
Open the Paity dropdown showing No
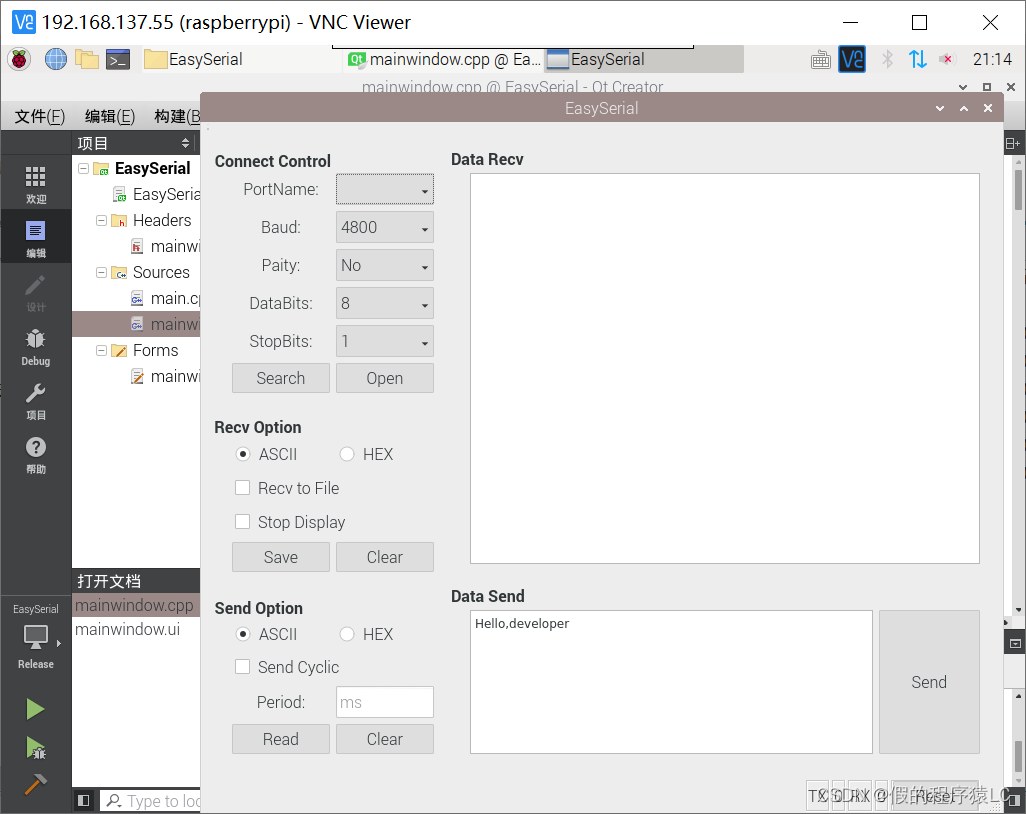point(385,266)
